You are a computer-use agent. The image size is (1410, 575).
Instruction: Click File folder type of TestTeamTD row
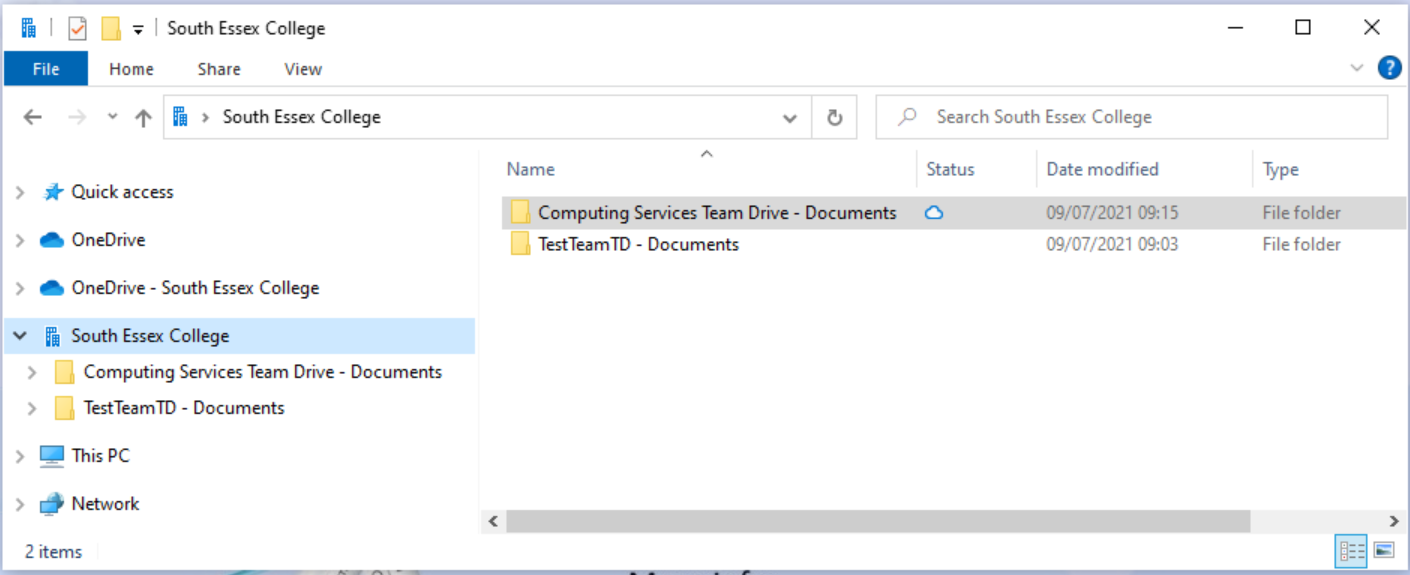[x=1301, y=244]
